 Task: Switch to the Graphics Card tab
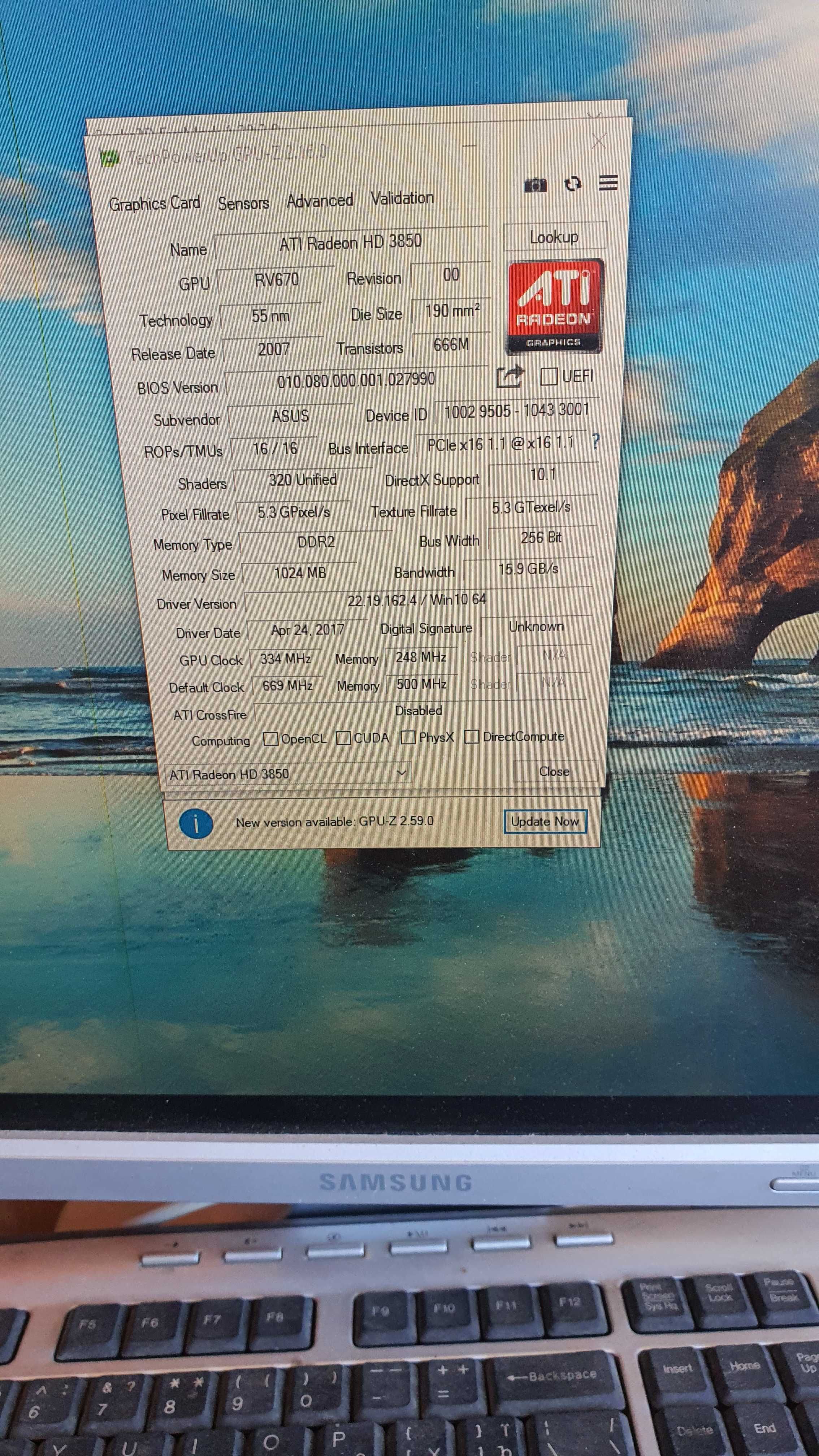154,203
